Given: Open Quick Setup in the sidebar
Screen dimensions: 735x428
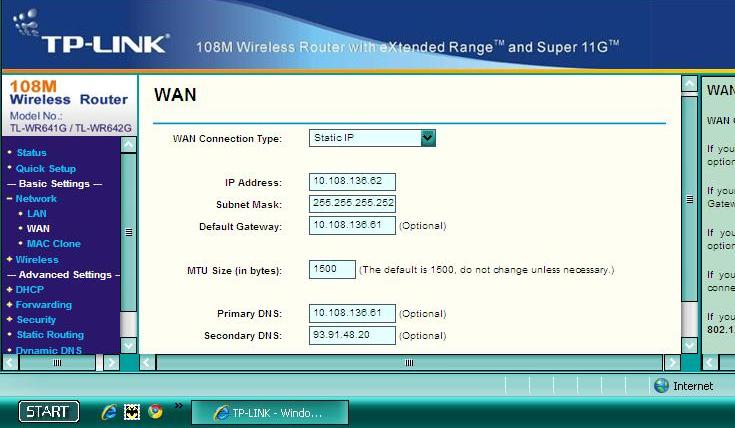Looking at the screenshot, I should tap(45, 169).
